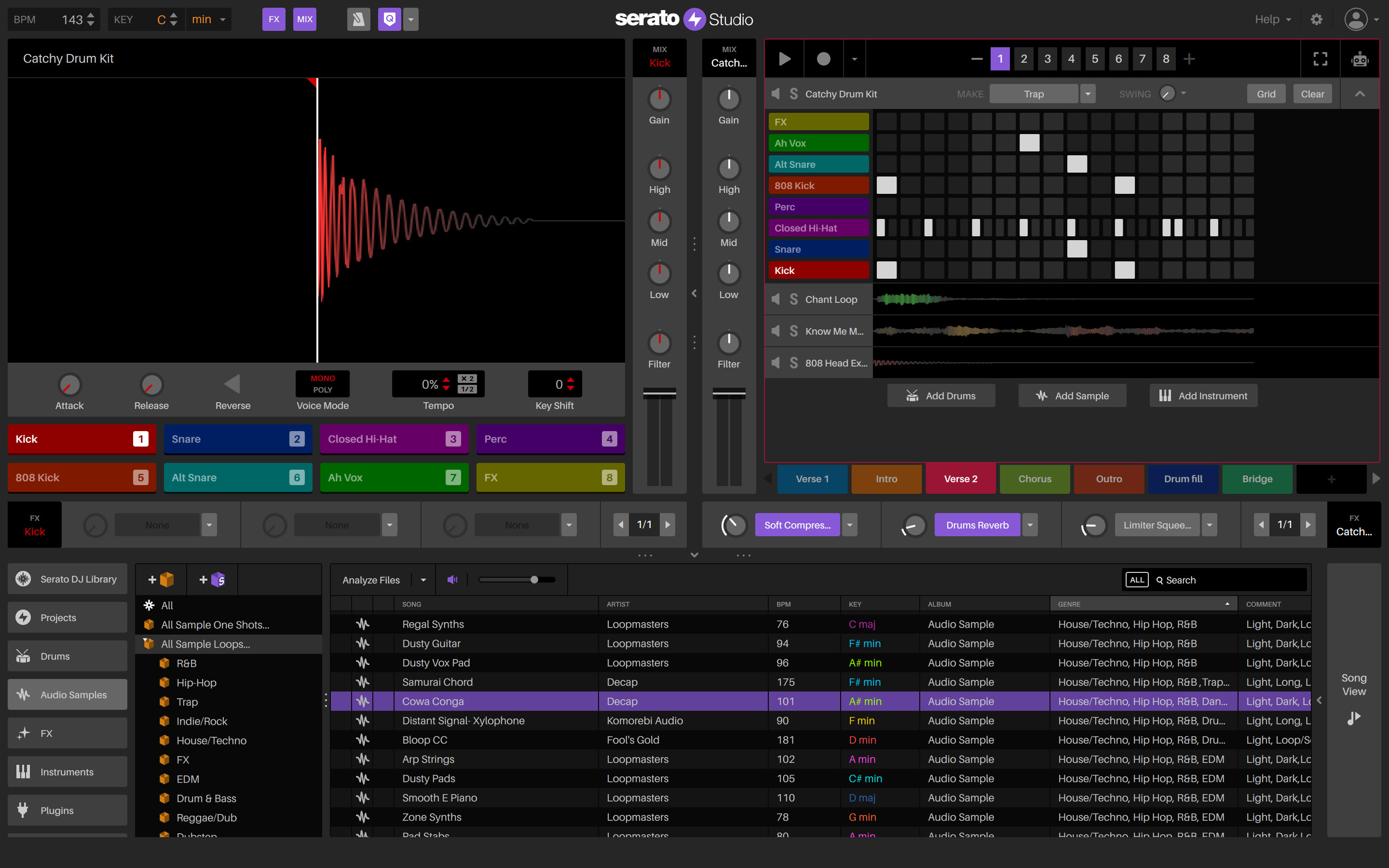Screen dimensions: 1389x868
Task: Click the Add Instrument button
Action: pos(1203,395)
